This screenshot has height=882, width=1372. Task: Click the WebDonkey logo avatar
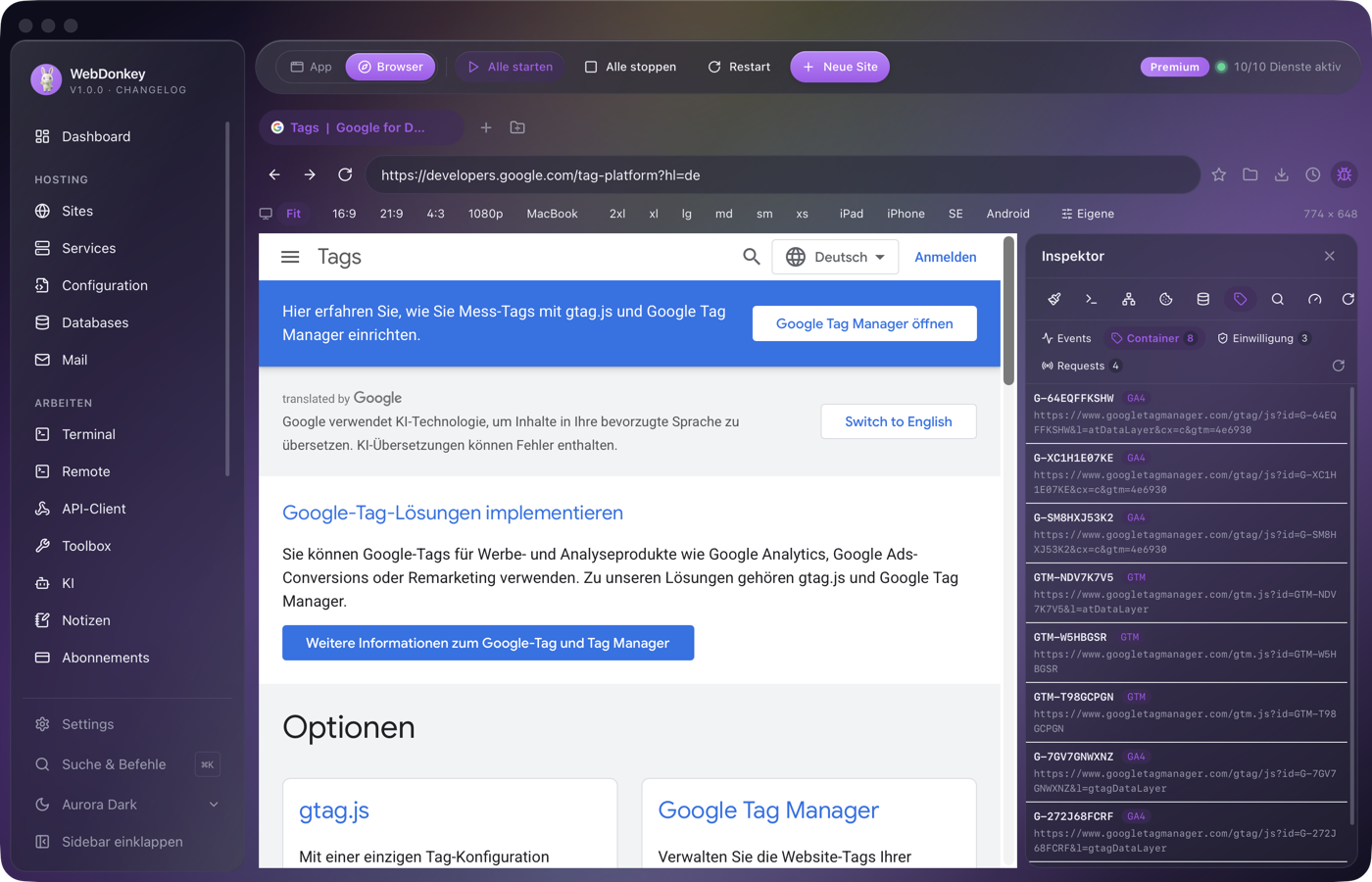46,79
